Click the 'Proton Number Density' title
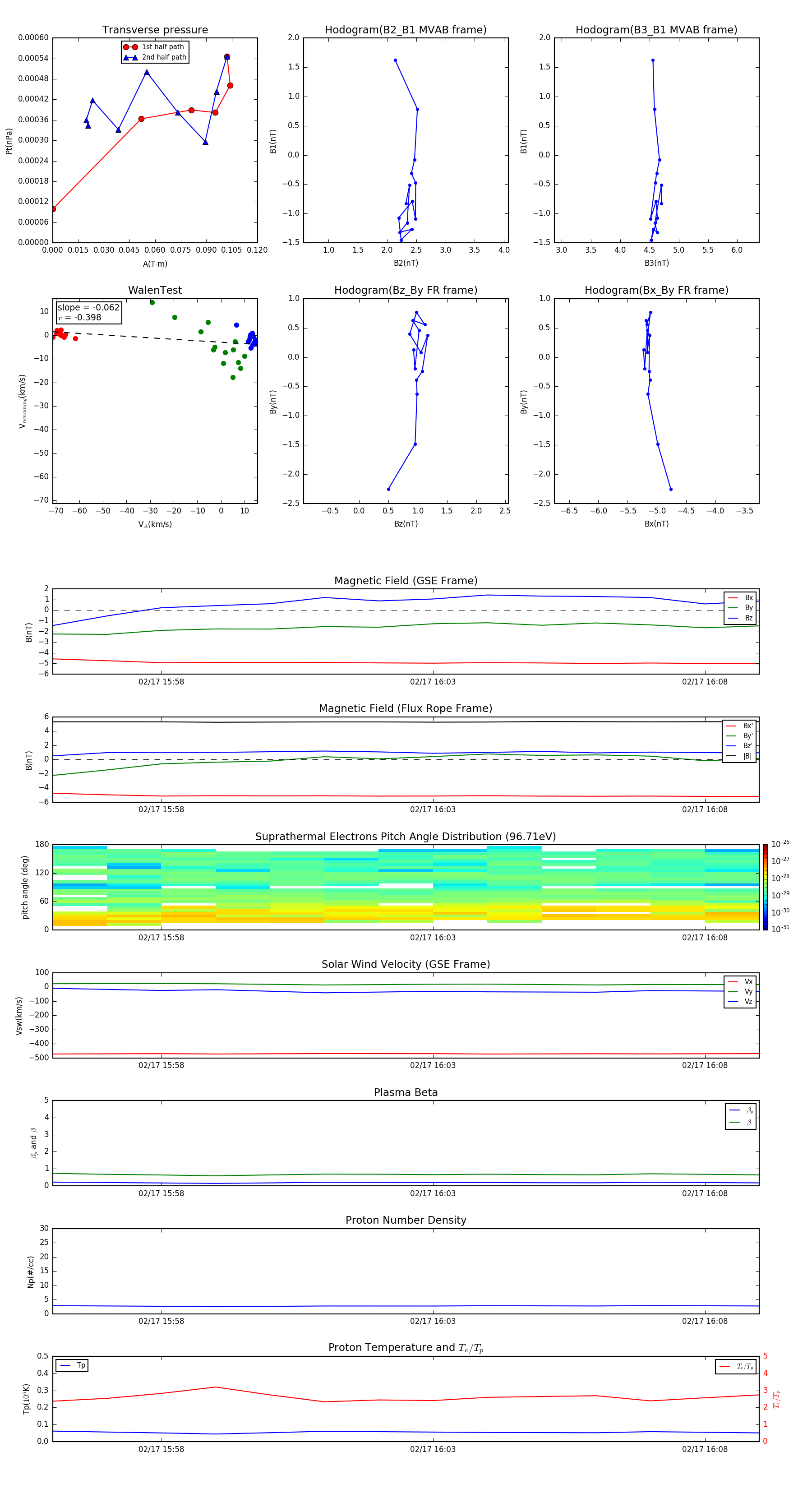Screen dimensions: 812x1489 [406, 1220]
